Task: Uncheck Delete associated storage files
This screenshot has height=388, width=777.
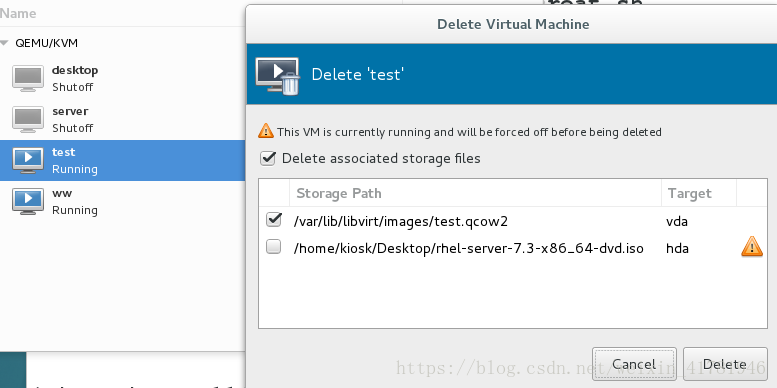Action: coord(268,159)
